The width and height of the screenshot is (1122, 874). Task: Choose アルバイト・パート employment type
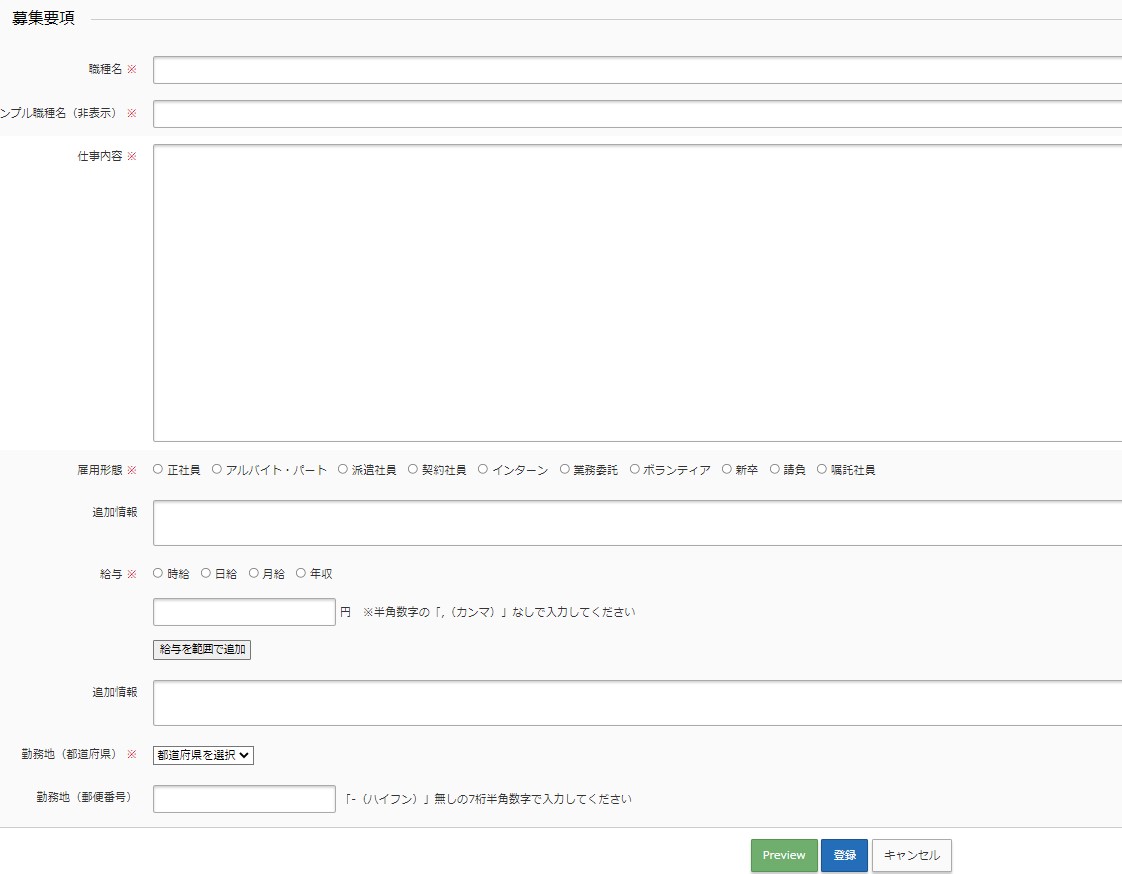tap(217, 469)
